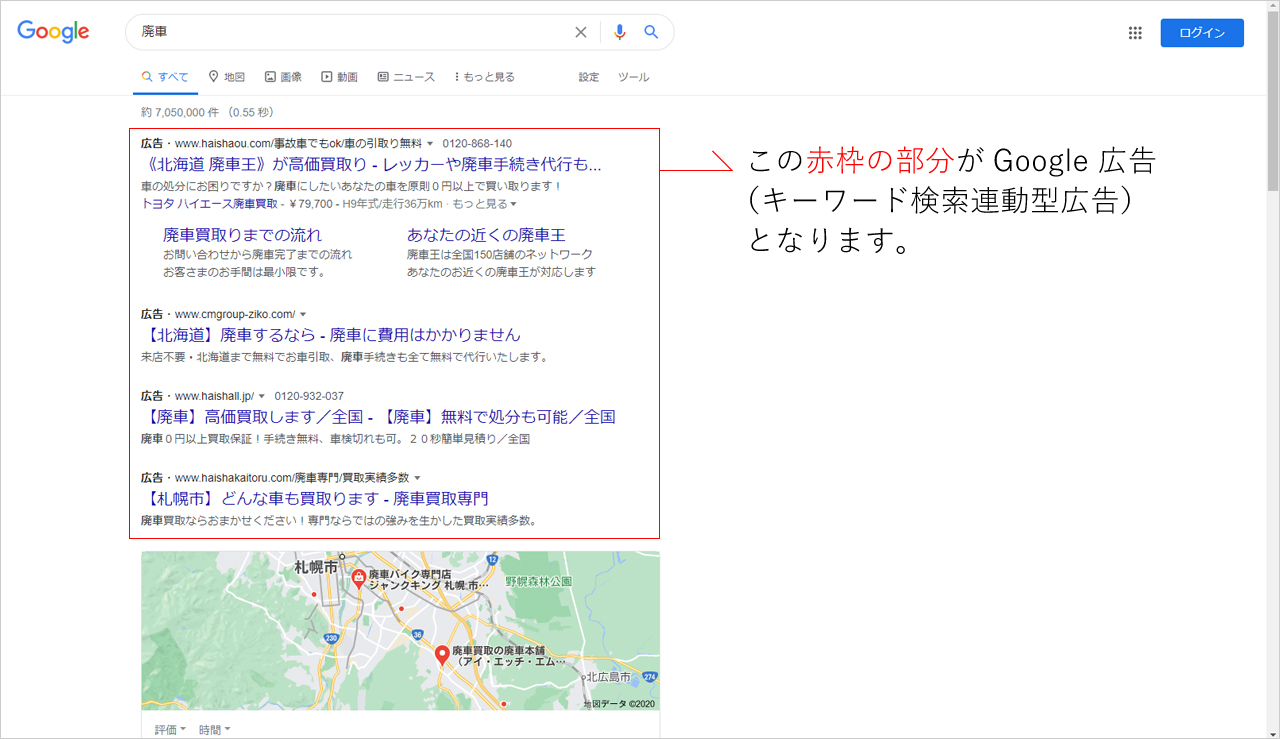
Task: Switch to the 画像 tab
Action: [283, 77]
